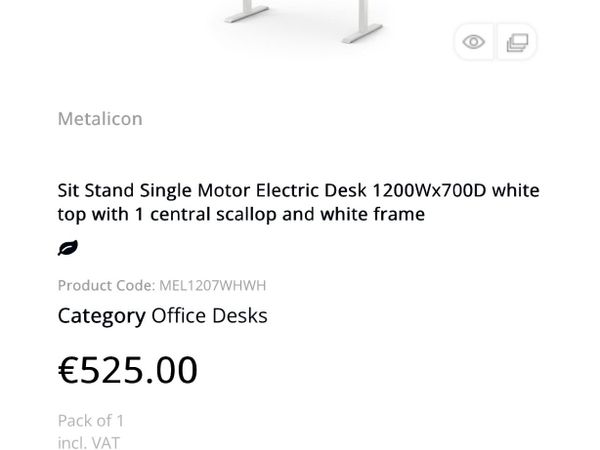Viewport: 600px width, 450px height.
Task: Click the incl. VAT label
Action: pyautogui.click(x=89, y=442)
